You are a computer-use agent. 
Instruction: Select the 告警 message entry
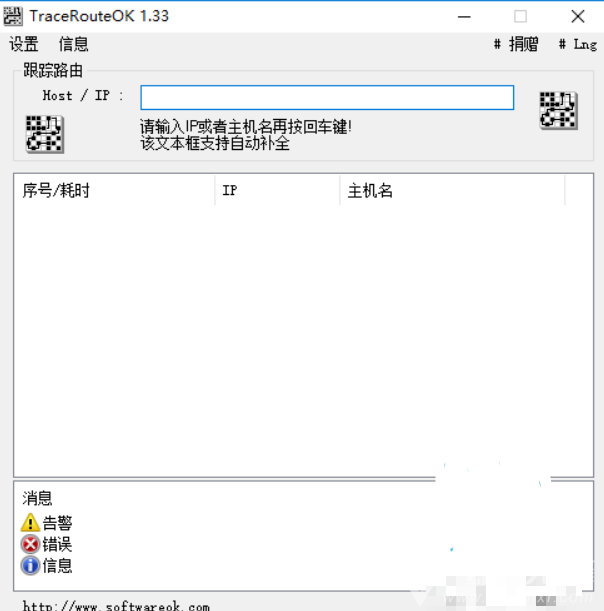coord(57,523)
